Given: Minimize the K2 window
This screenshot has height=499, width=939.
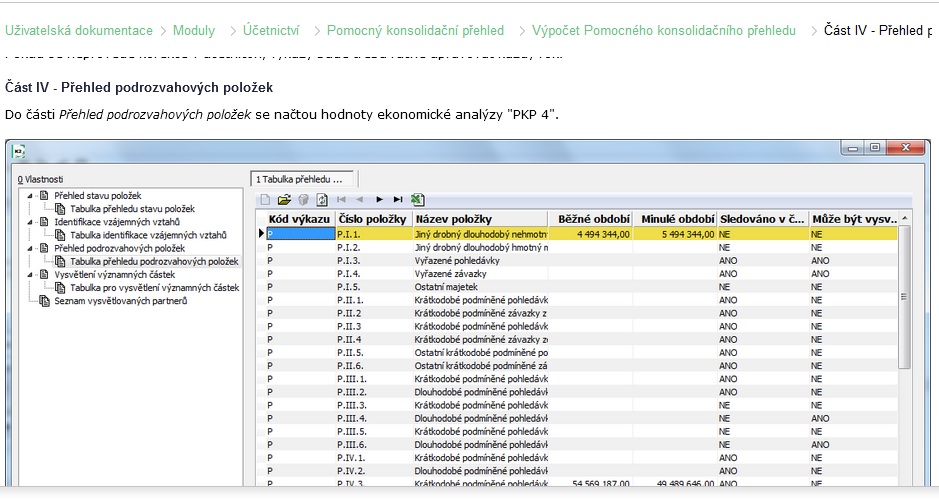Looking at the screenshot, I should click(853, 147).
